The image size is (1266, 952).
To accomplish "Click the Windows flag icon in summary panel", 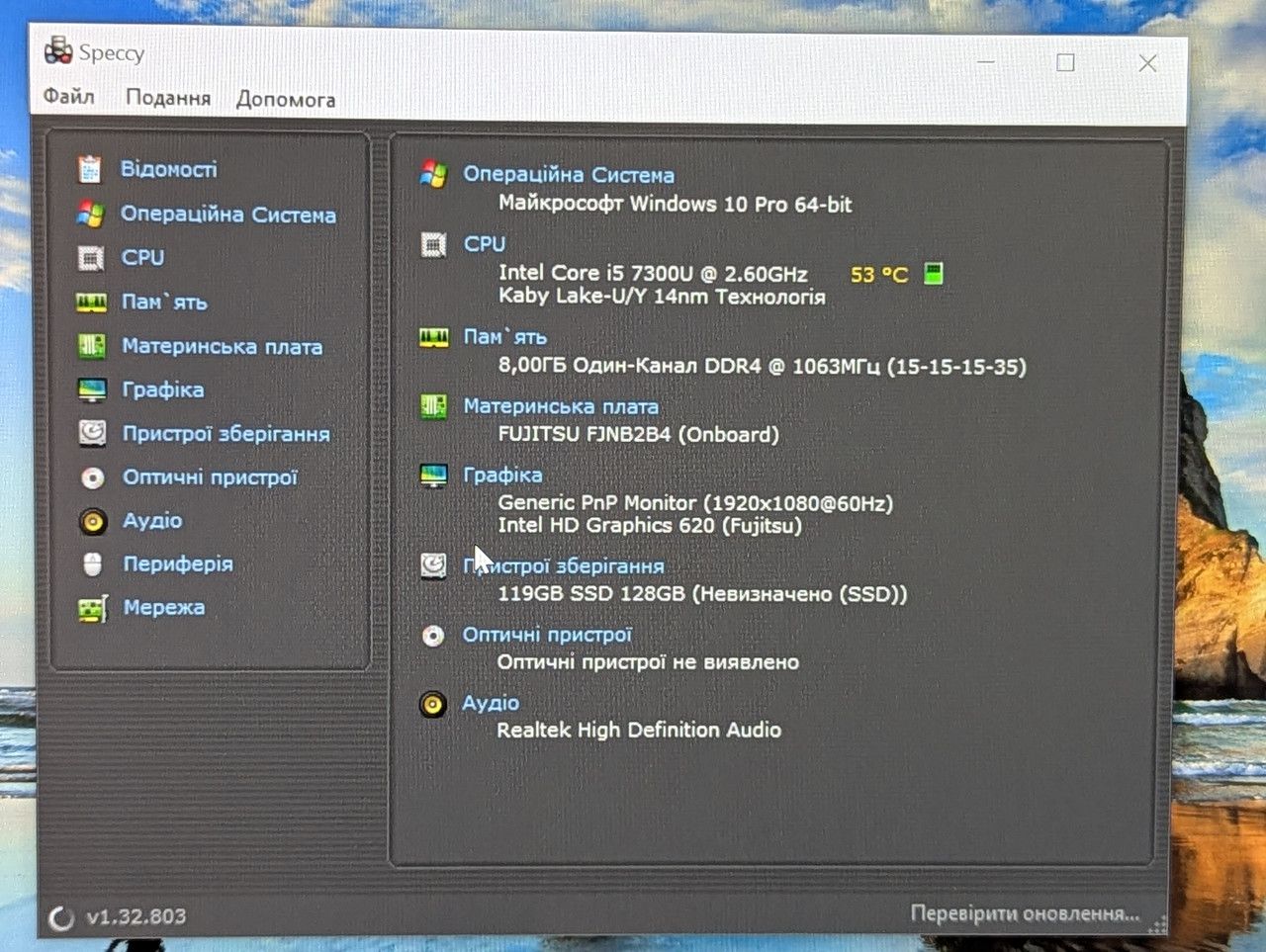I will pyautogui.click(x=433, y=174).
